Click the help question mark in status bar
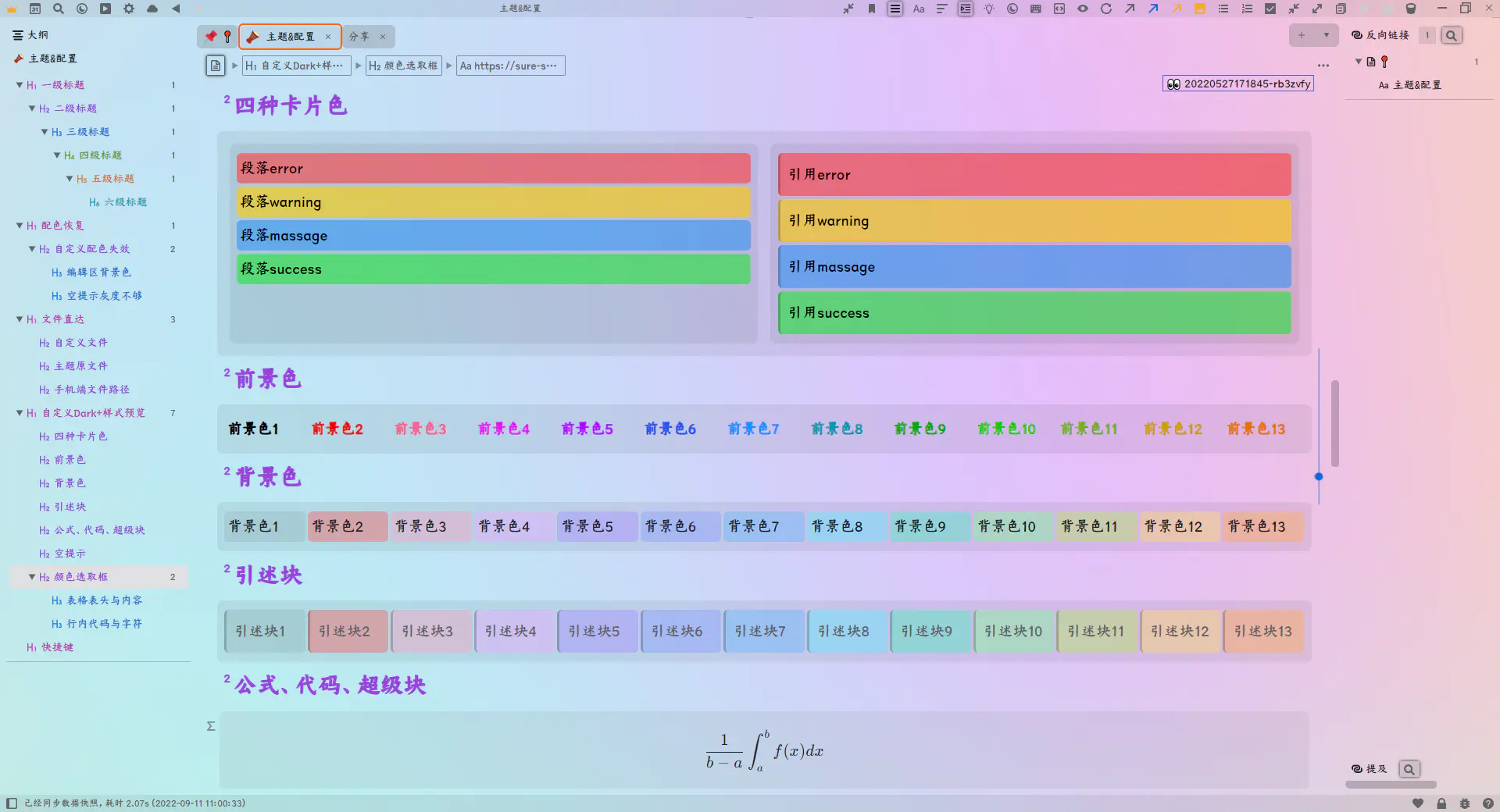 pyautogui.click(x=1487, y=803)
